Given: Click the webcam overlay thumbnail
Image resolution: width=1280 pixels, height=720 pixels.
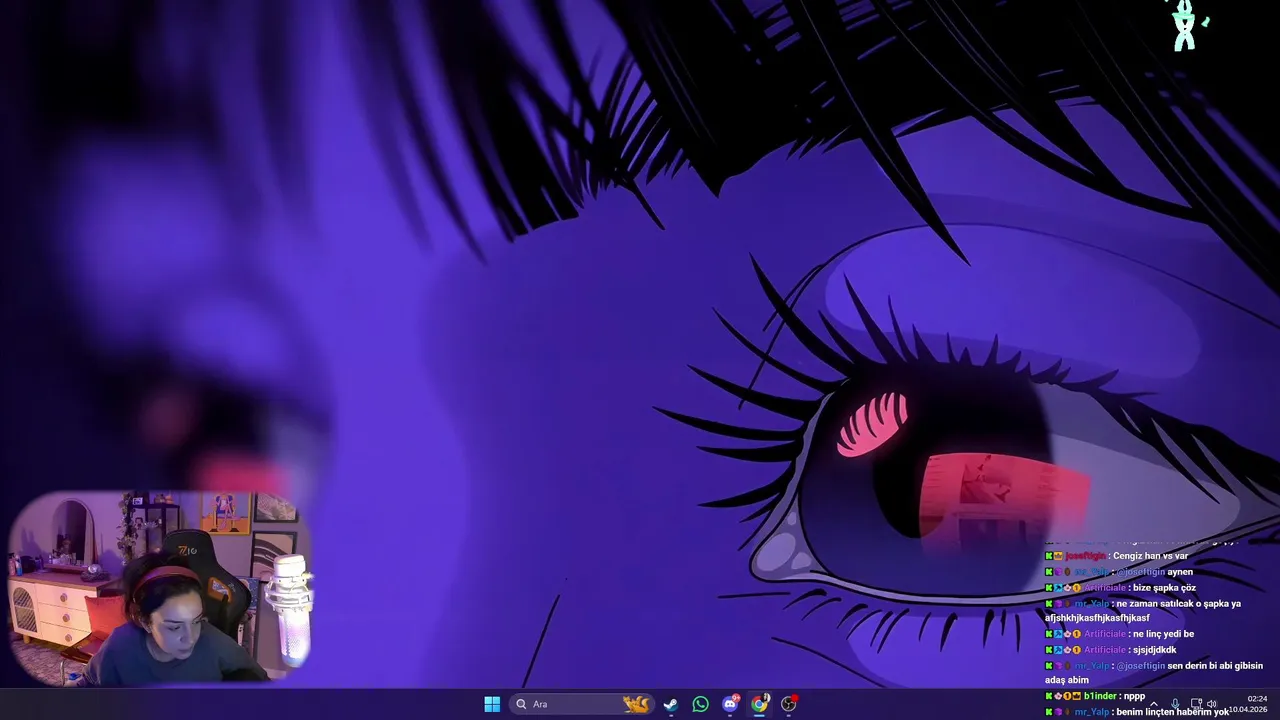Looking at the screenshot, I should pos(160,588).
